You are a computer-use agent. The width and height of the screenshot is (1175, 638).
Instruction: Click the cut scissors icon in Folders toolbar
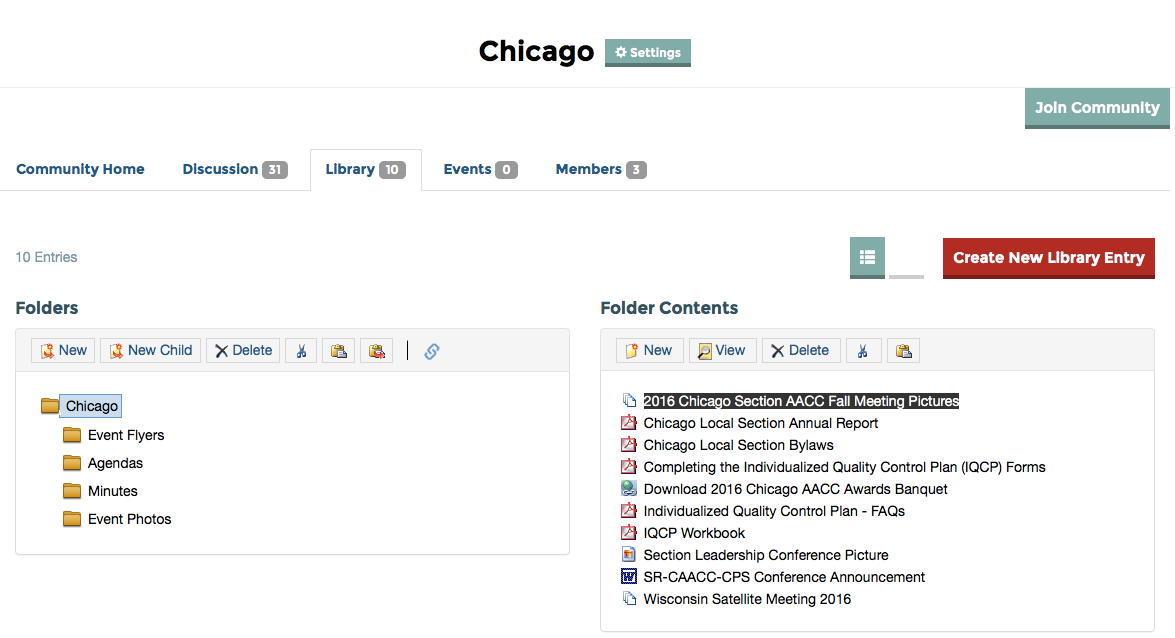301,351
